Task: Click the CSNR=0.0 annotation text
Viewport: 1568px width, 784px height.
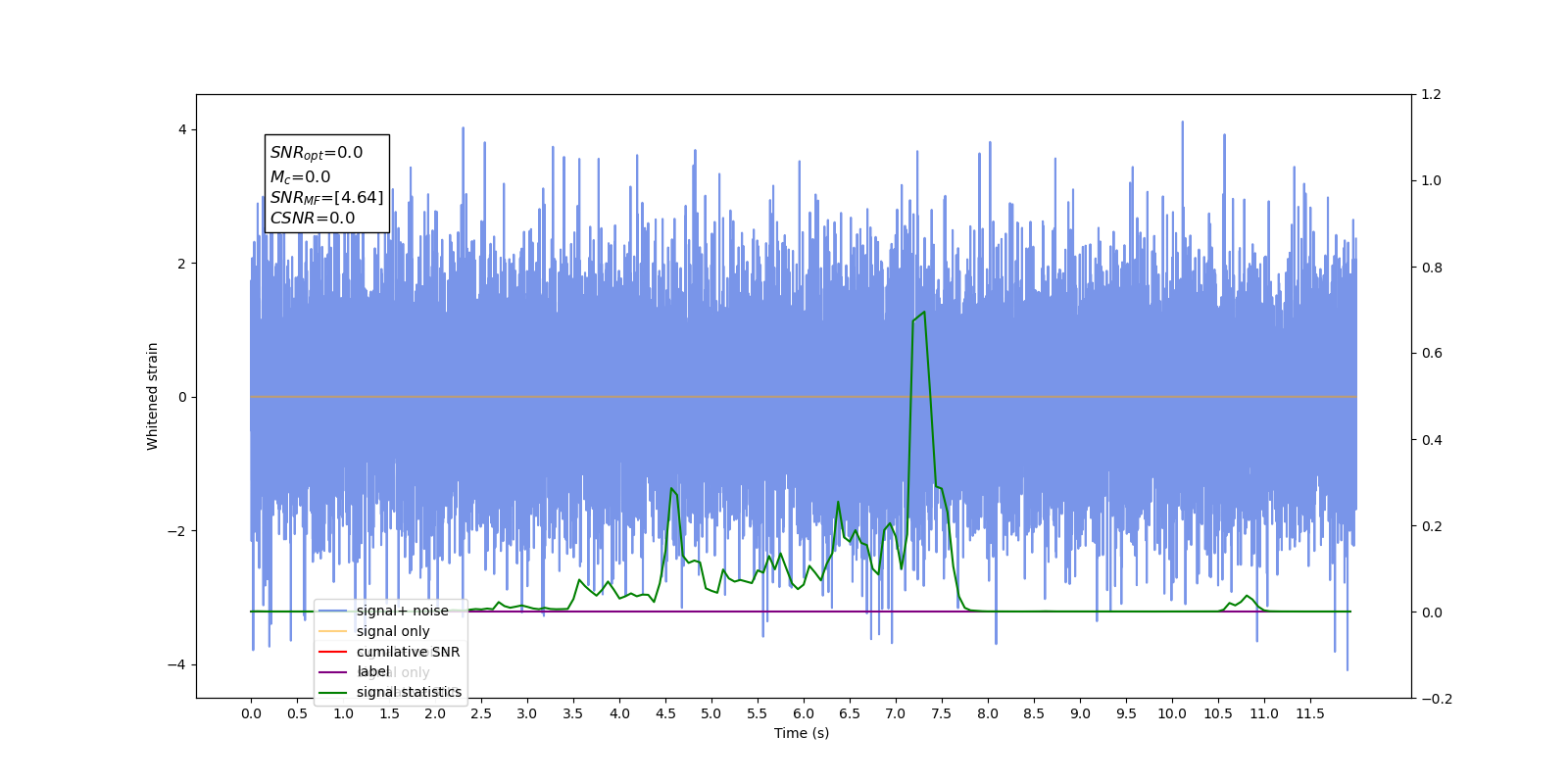Action: [313, 219]
